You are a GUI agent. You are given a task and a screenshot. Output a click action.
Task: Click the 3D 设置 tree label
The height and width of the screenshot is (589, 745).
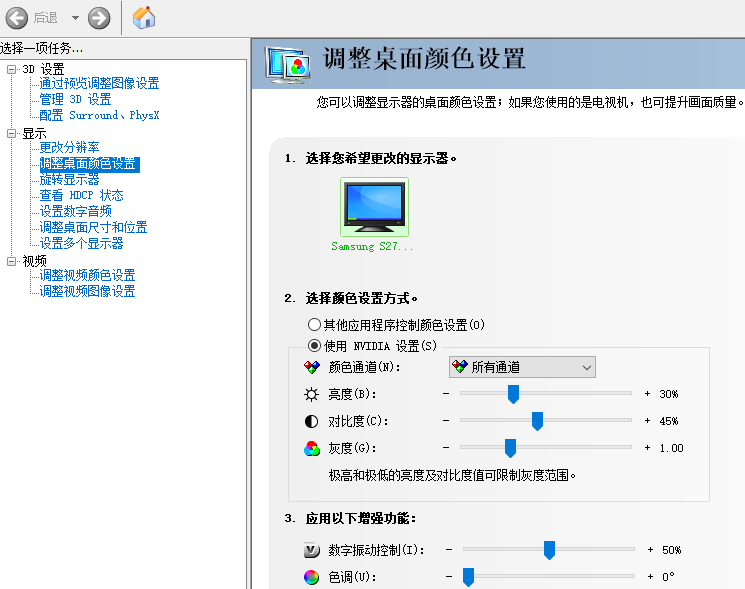pyautogui.click(x=43, y=69)
